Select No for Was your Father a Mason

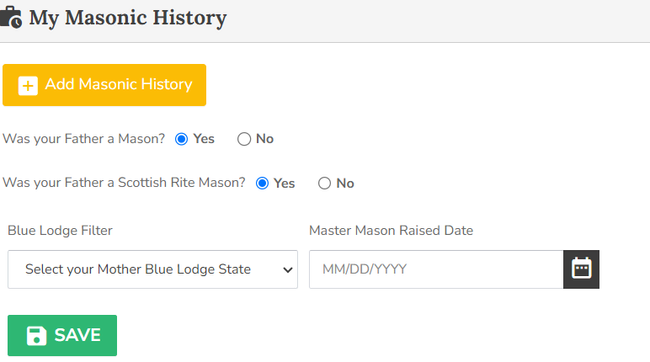pos(244,139)
